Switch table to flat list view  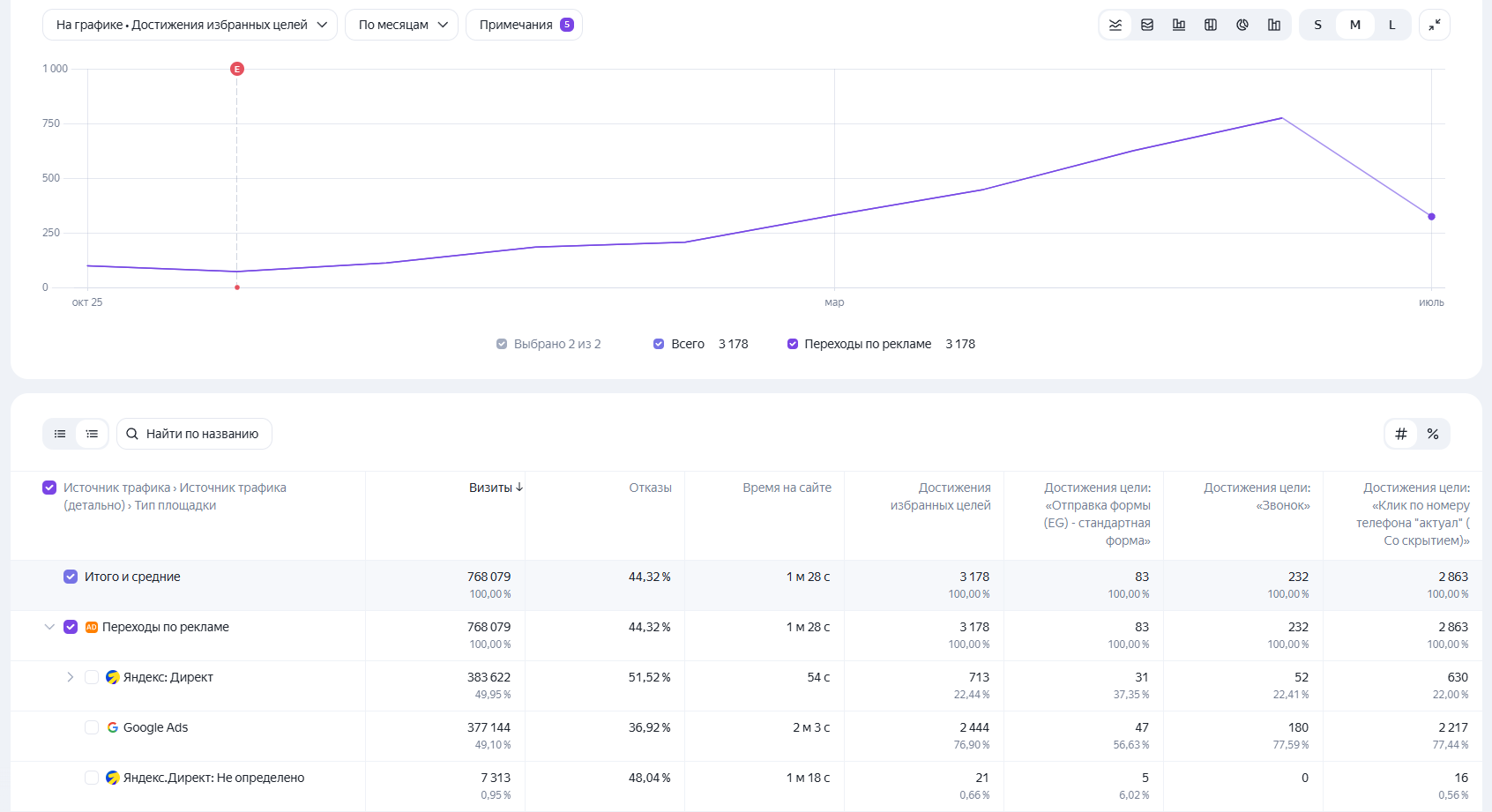(60, 434)
